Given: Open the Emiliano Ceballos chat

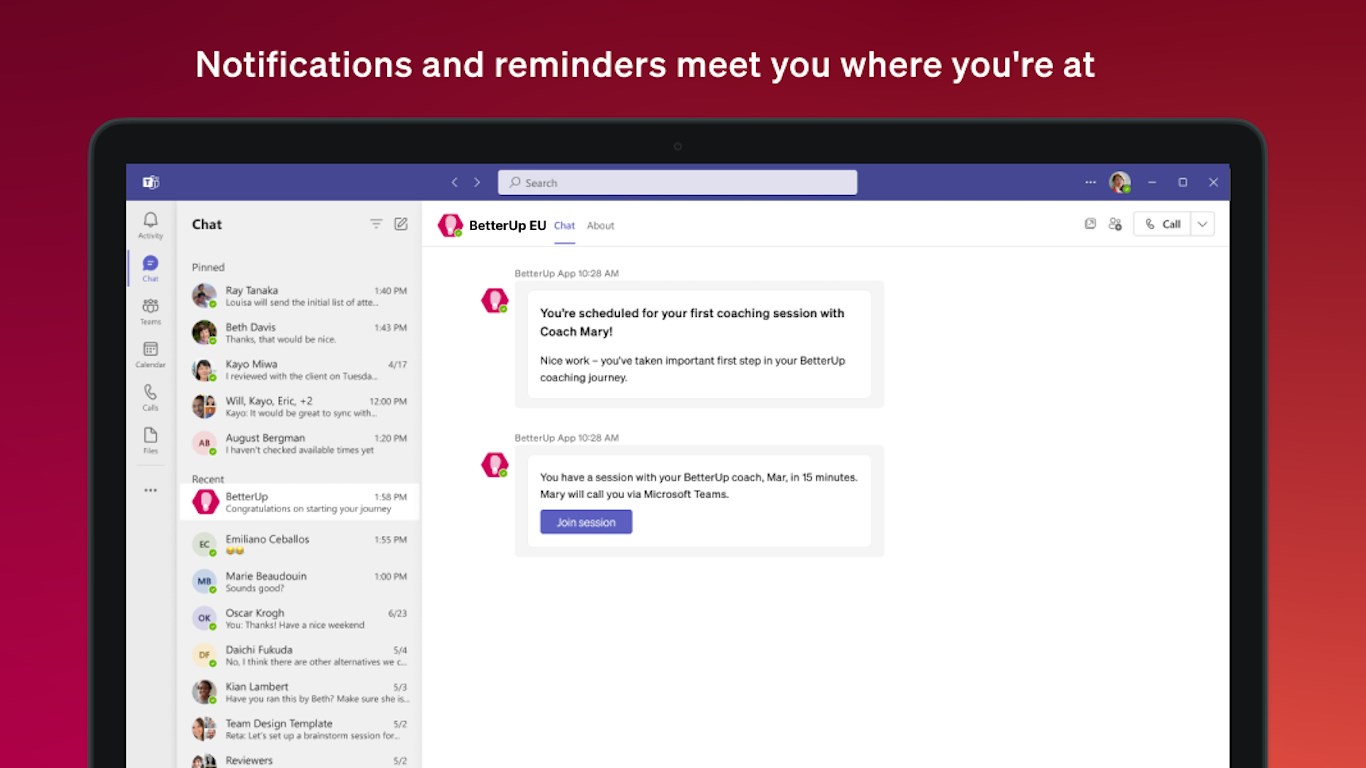Looking at the screenshot, I should click(x=299, y=545).
